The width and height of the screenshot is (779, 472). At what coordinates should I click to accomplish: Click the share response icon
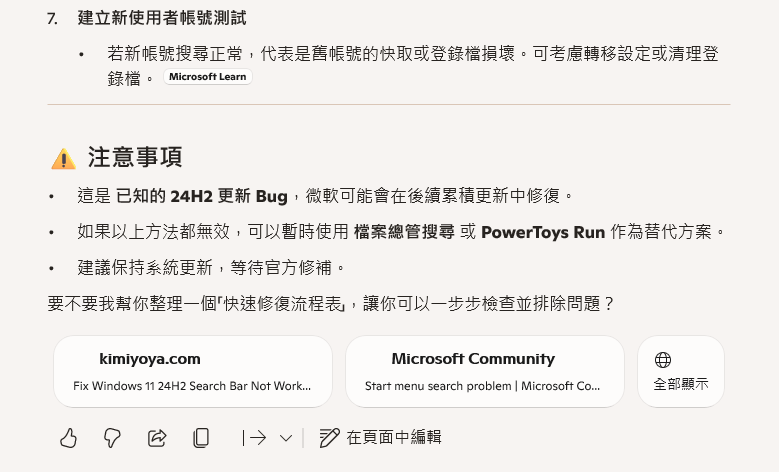[157, 438]
